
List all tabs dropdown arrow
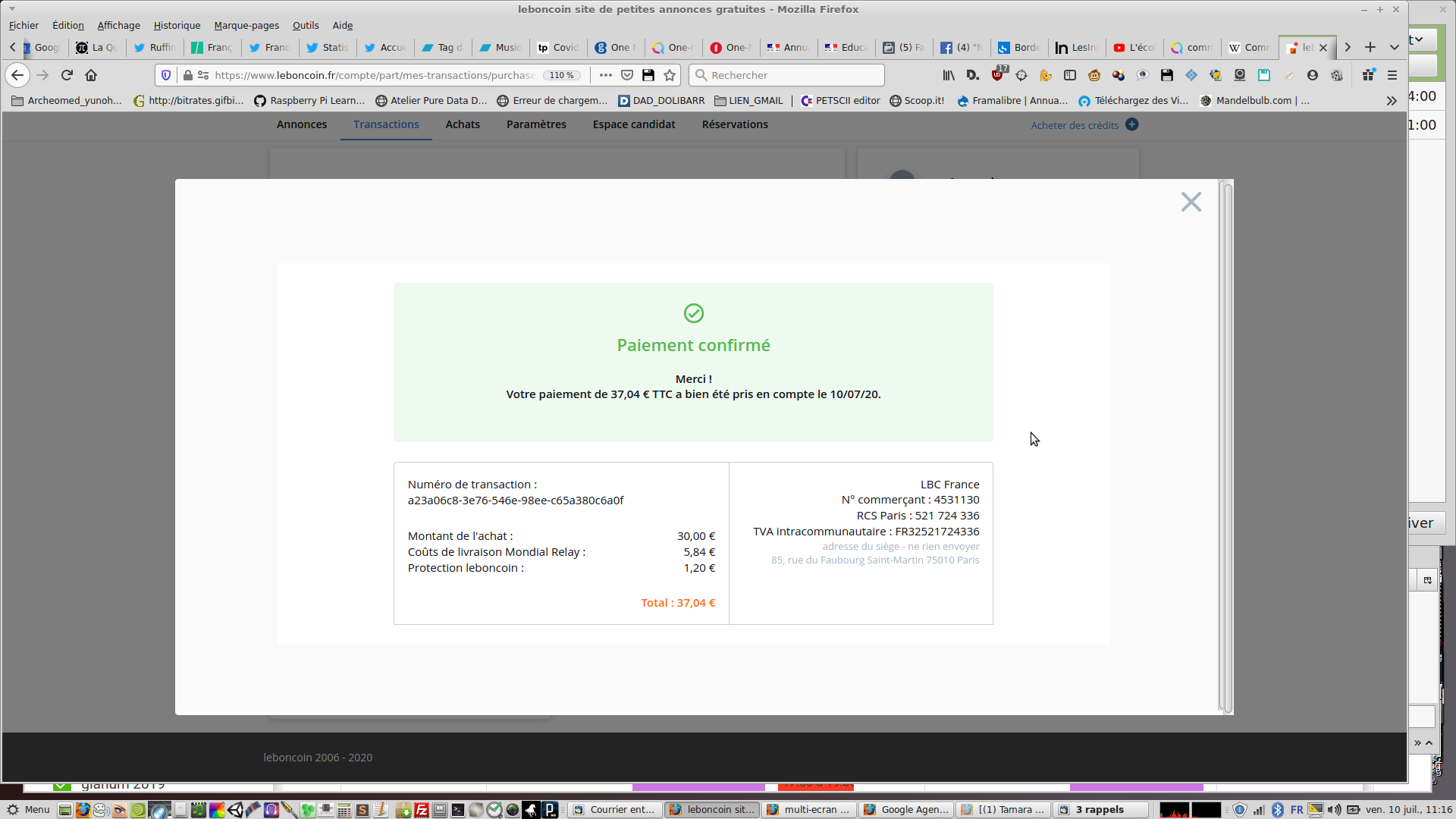coord(1394,47)
